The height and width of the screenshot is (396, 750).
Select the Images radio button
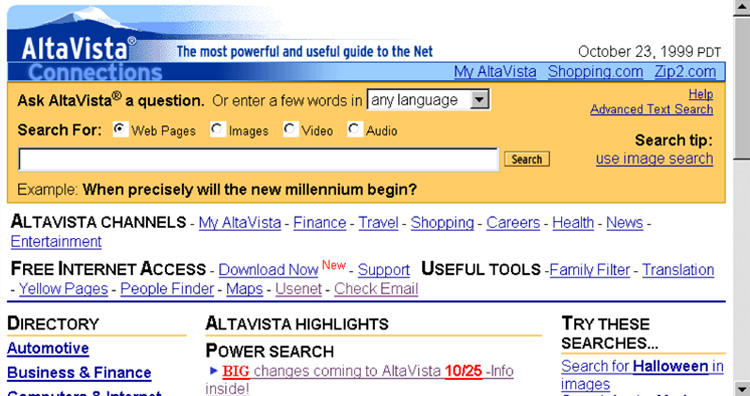pos(218,129)
